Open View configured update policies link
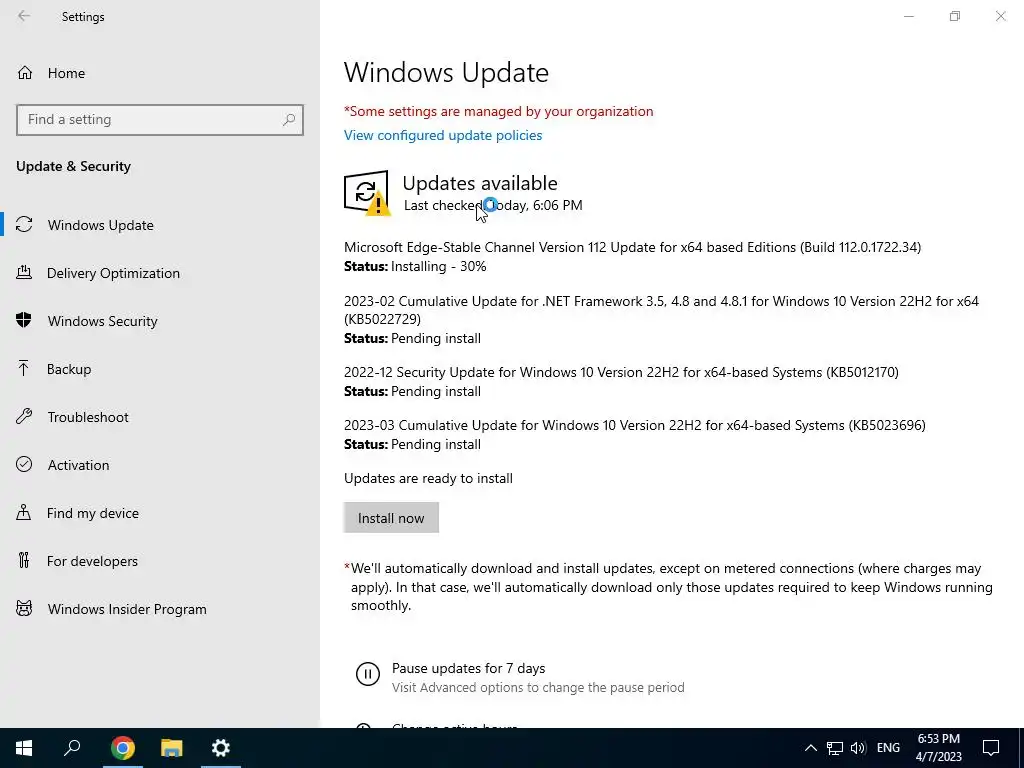 (443, 135)
